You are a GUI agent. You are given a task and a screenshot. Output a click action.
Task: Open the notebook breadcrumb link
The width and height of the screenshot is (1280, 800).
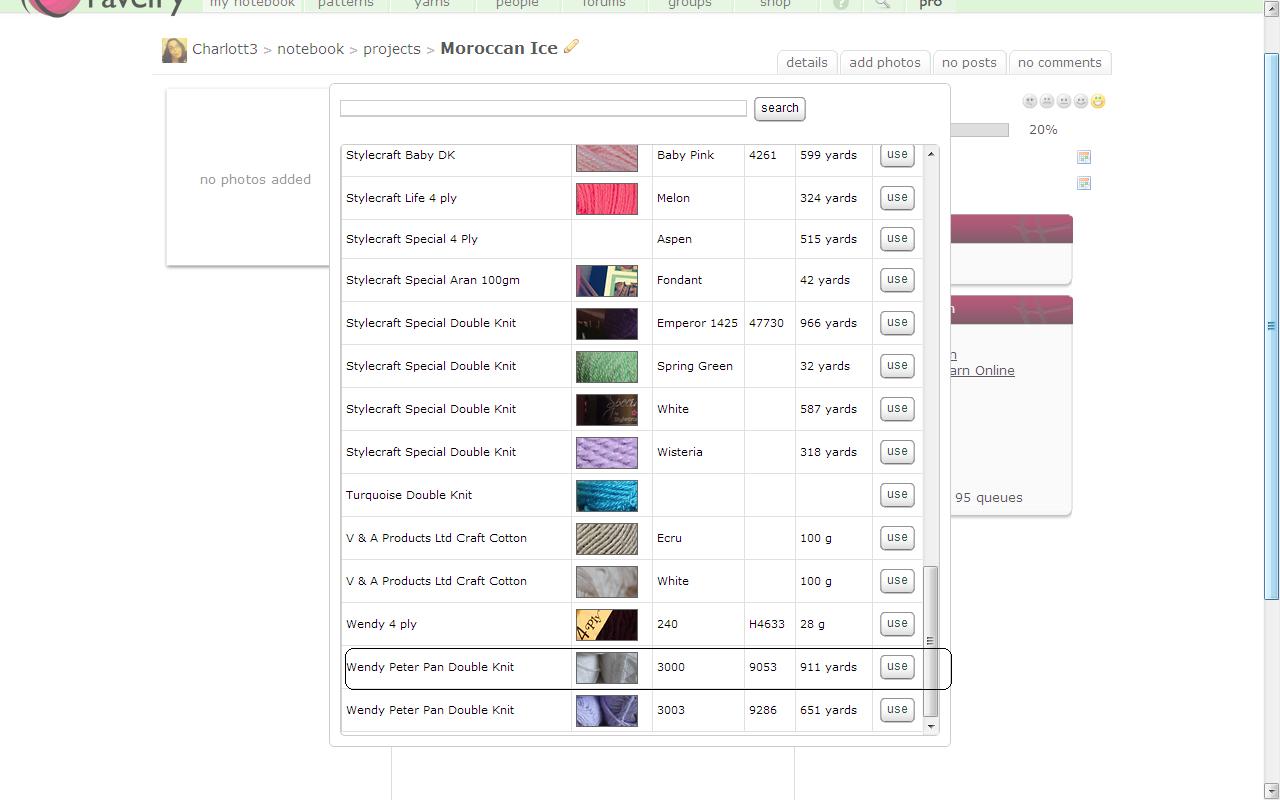[x=310, y=49]
